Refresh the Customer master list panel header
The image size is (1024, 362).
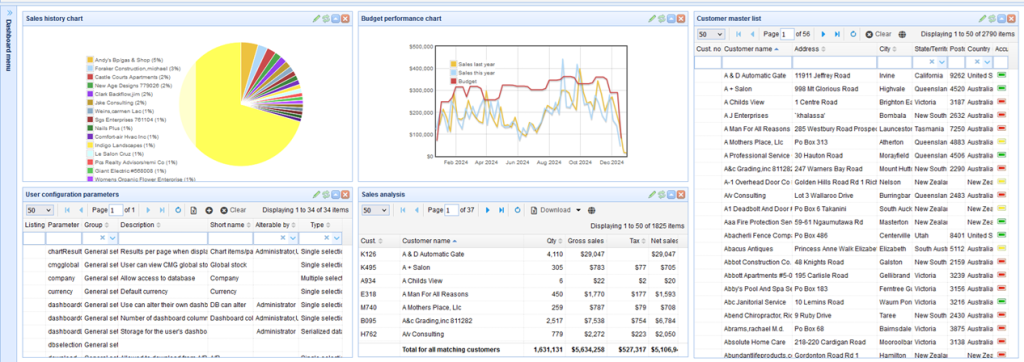click(991, 19)
